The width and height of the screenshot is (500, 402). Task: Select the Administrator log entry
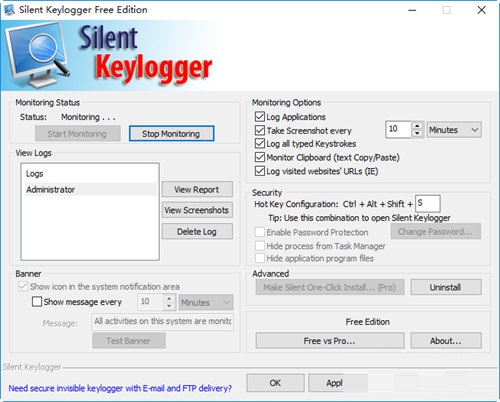pos(90,189)
